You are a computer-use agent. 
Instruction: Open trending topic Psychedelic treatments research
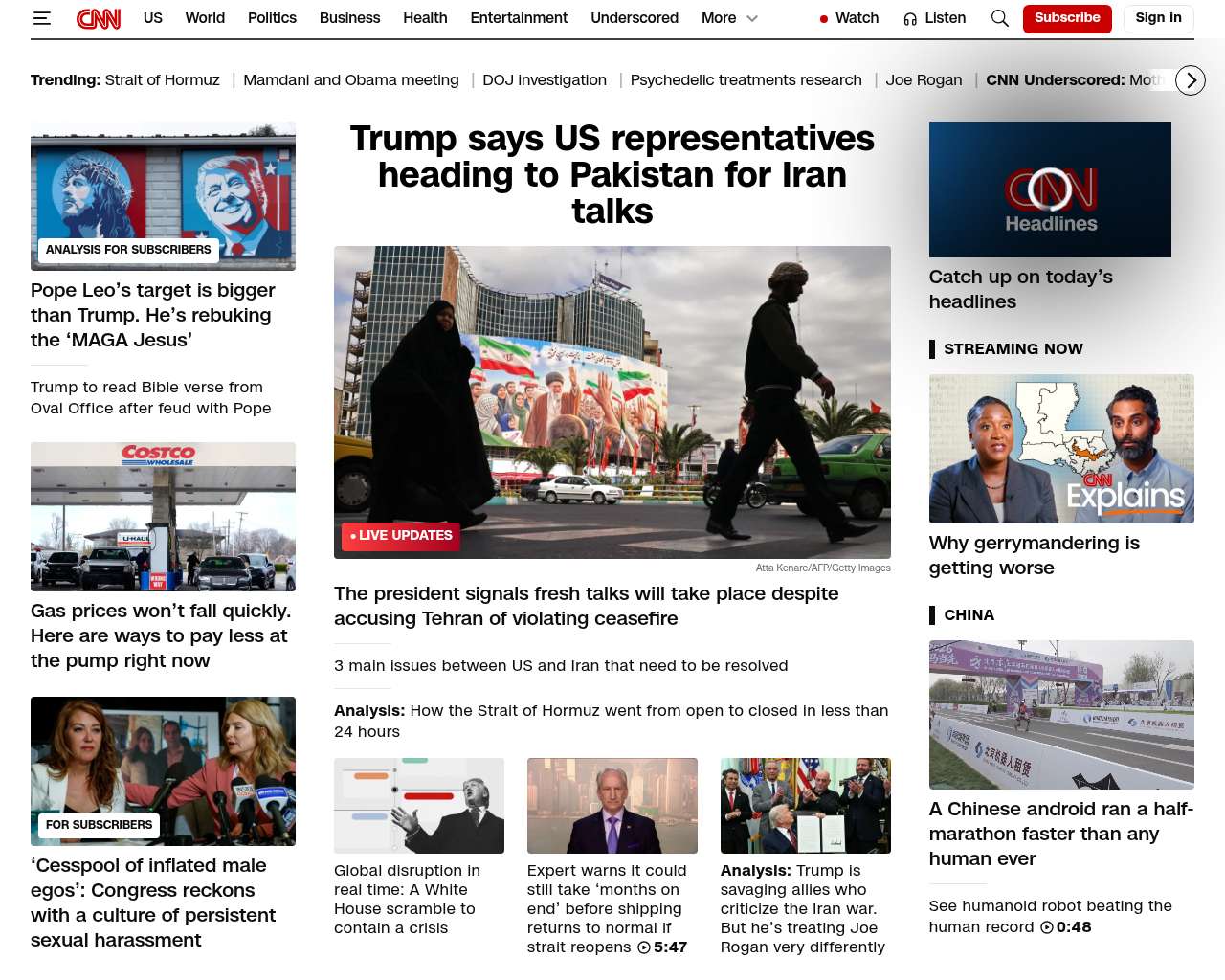click(746, 80)
